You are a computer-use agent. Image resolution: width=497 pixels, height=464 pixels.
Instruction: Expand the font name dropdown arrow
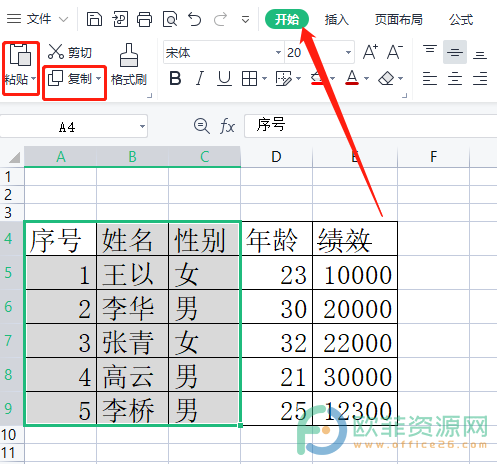pos(278,52)
